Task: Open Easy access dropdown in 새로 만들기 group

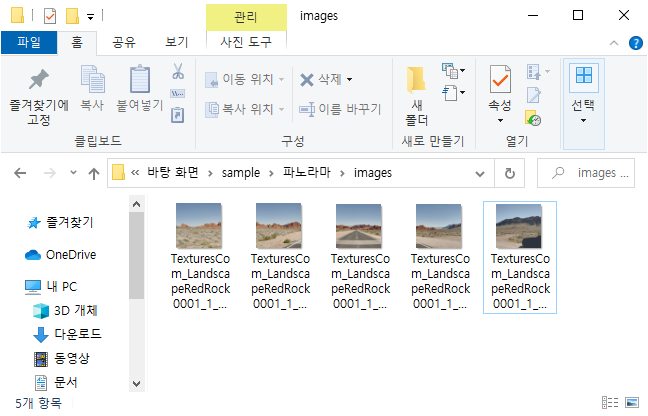Action: [453, 93]
